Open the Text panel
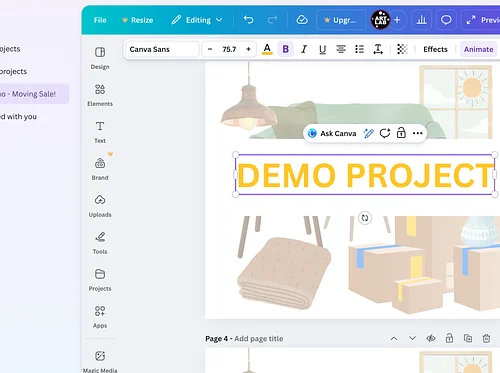The height and width of the screenshot is (373, 500). point(100,132)
